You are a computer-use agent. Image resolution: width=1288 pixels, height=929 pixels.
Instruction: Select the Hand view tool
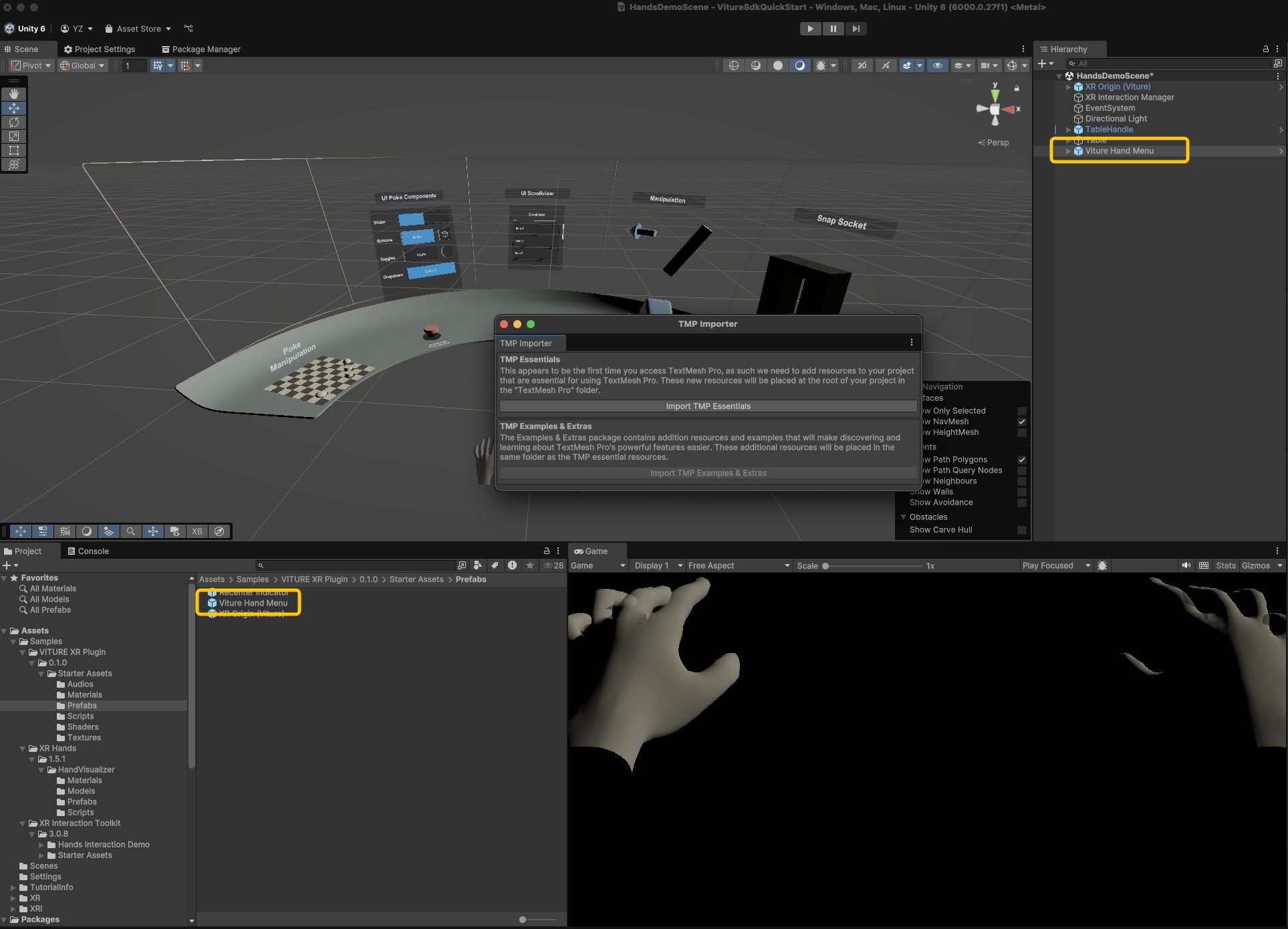point(14,94)
